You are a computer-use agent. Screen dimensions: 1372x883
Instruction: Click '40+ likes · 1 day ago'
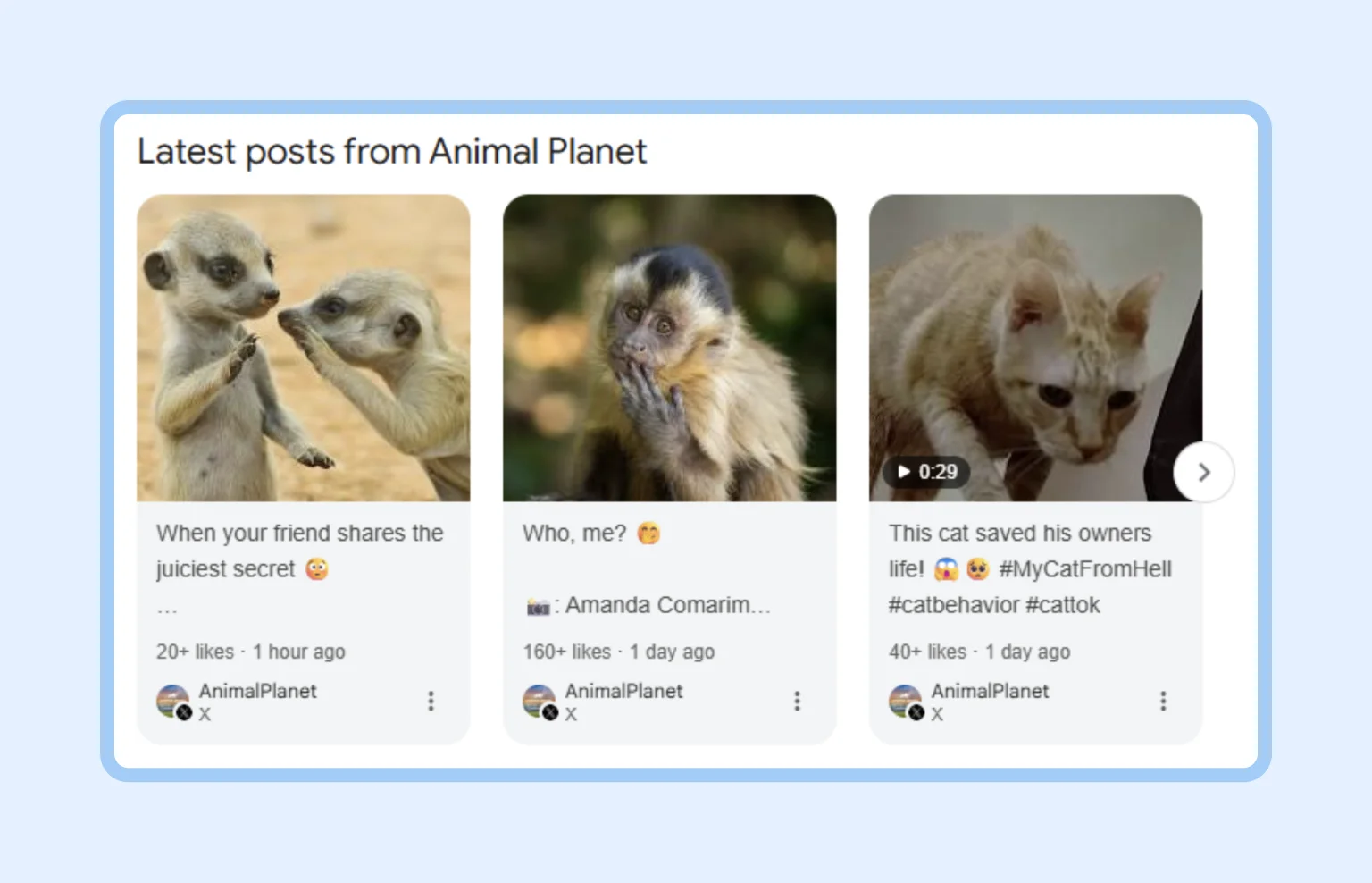click(x=979, y=652)
